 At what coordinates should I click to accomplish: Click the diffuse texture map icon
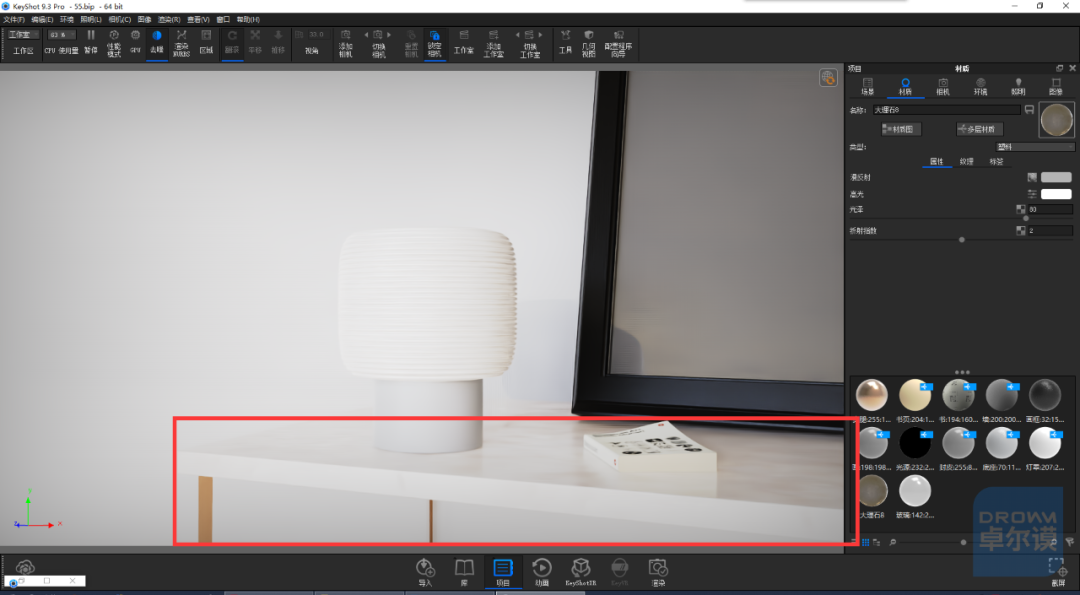coord(1032,178)
